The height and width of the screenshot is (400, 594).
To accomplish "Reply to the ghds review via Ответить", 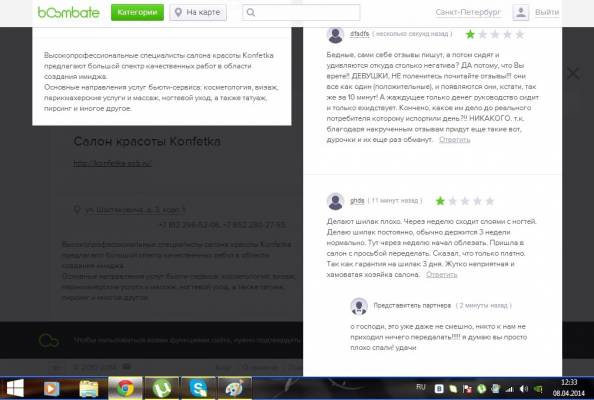I will (442, 275).
